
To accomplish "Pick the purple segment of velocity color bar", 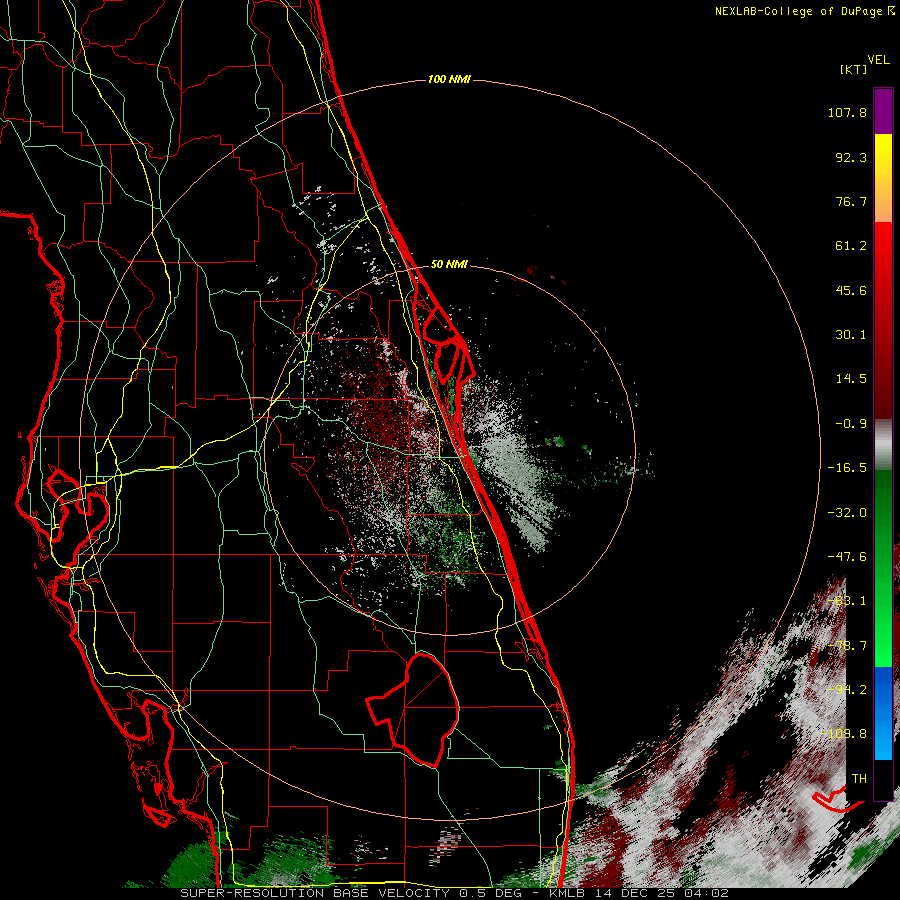I will [883, 111].
